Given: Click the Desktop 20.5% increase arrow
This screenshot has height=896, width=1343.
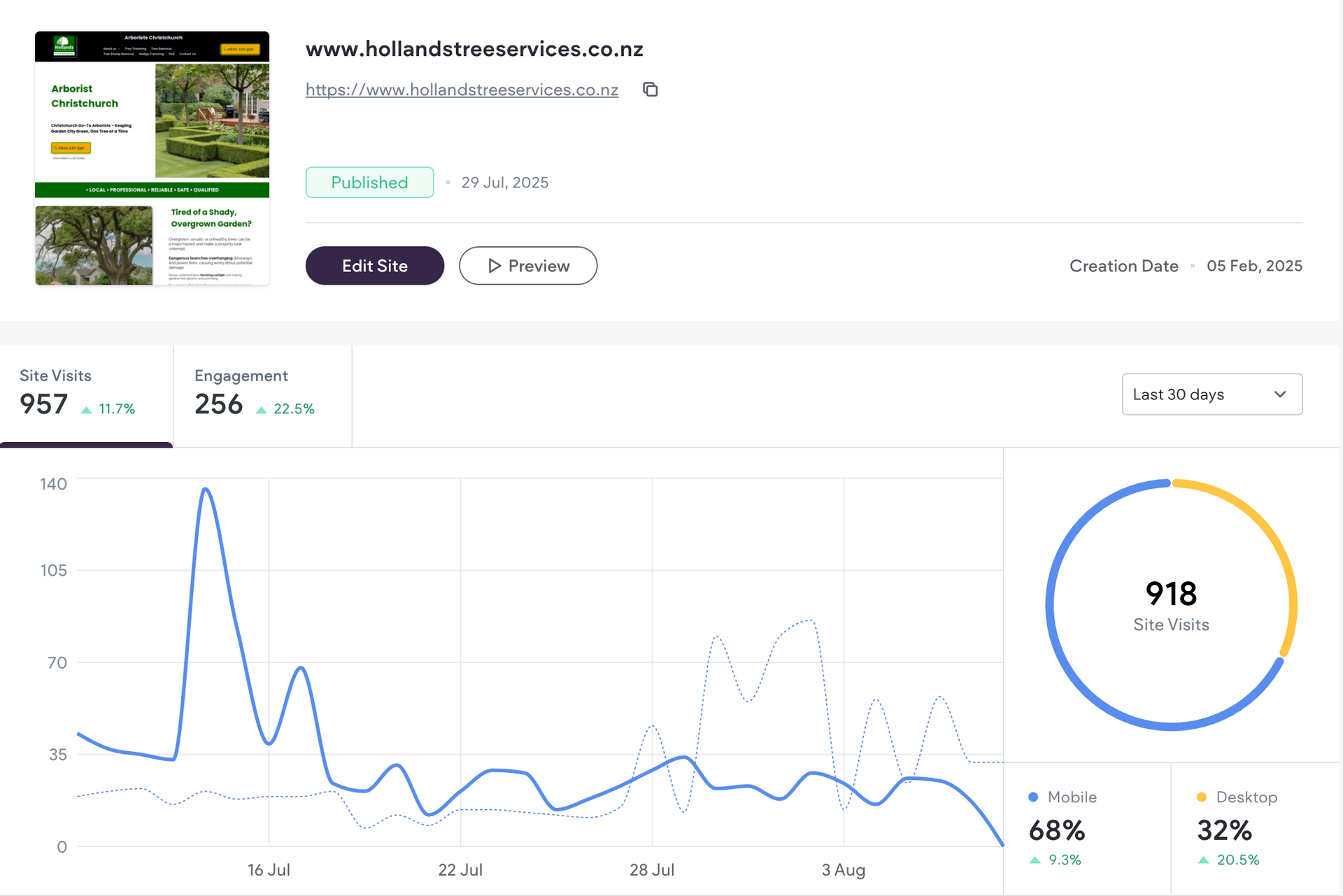Looking at the screenshot, I should click(1203, 860).
